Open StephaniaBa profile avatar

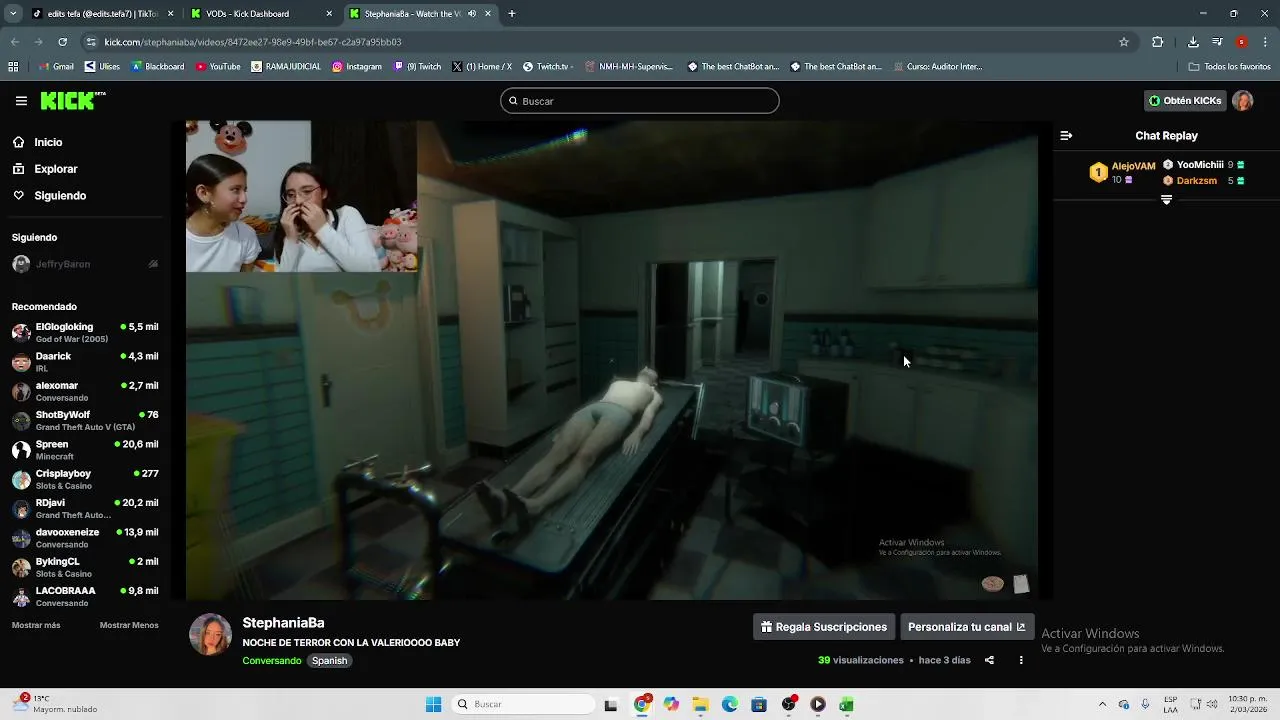(210, 635)
